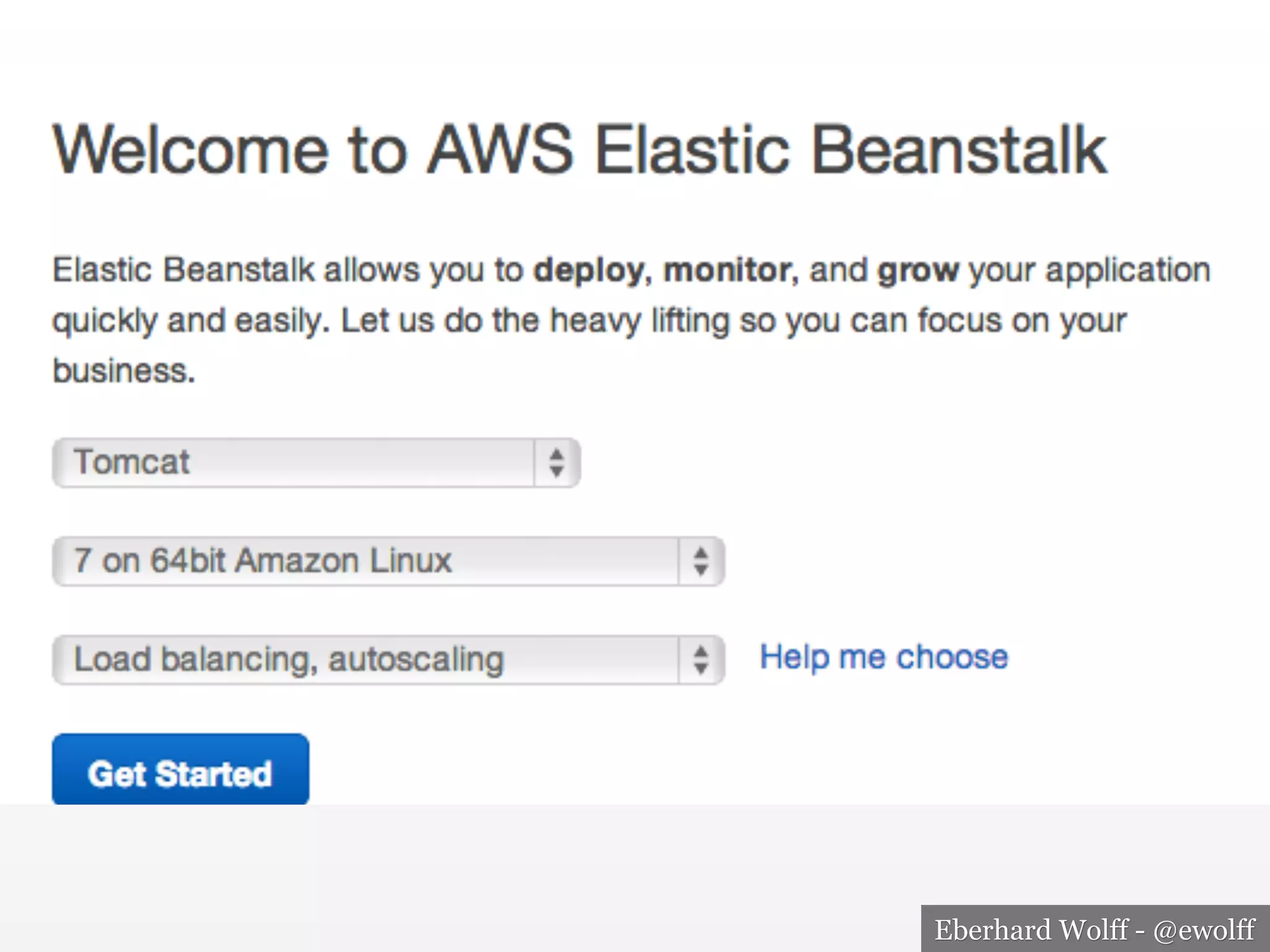This screenshot has height=952, width=1270.
Task: Click the word business in the description
Action: [123, 371]
